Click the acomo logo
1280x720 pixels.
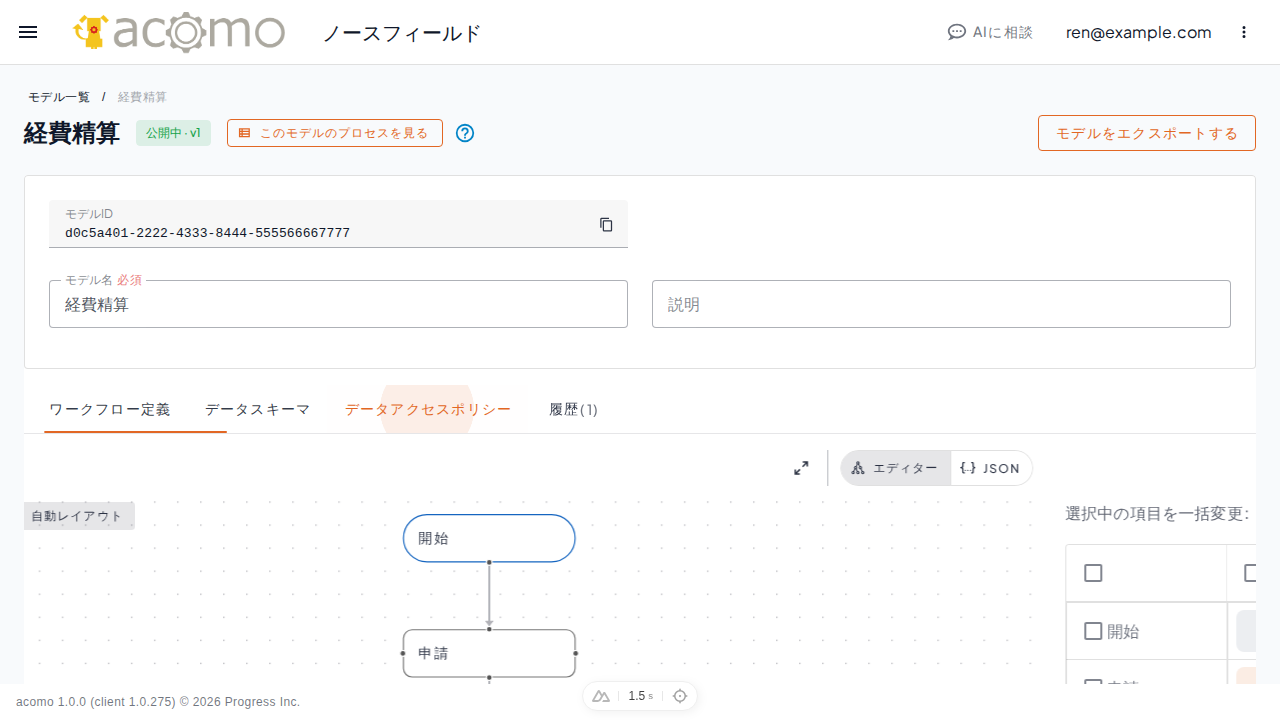click(x=179, y=32)
